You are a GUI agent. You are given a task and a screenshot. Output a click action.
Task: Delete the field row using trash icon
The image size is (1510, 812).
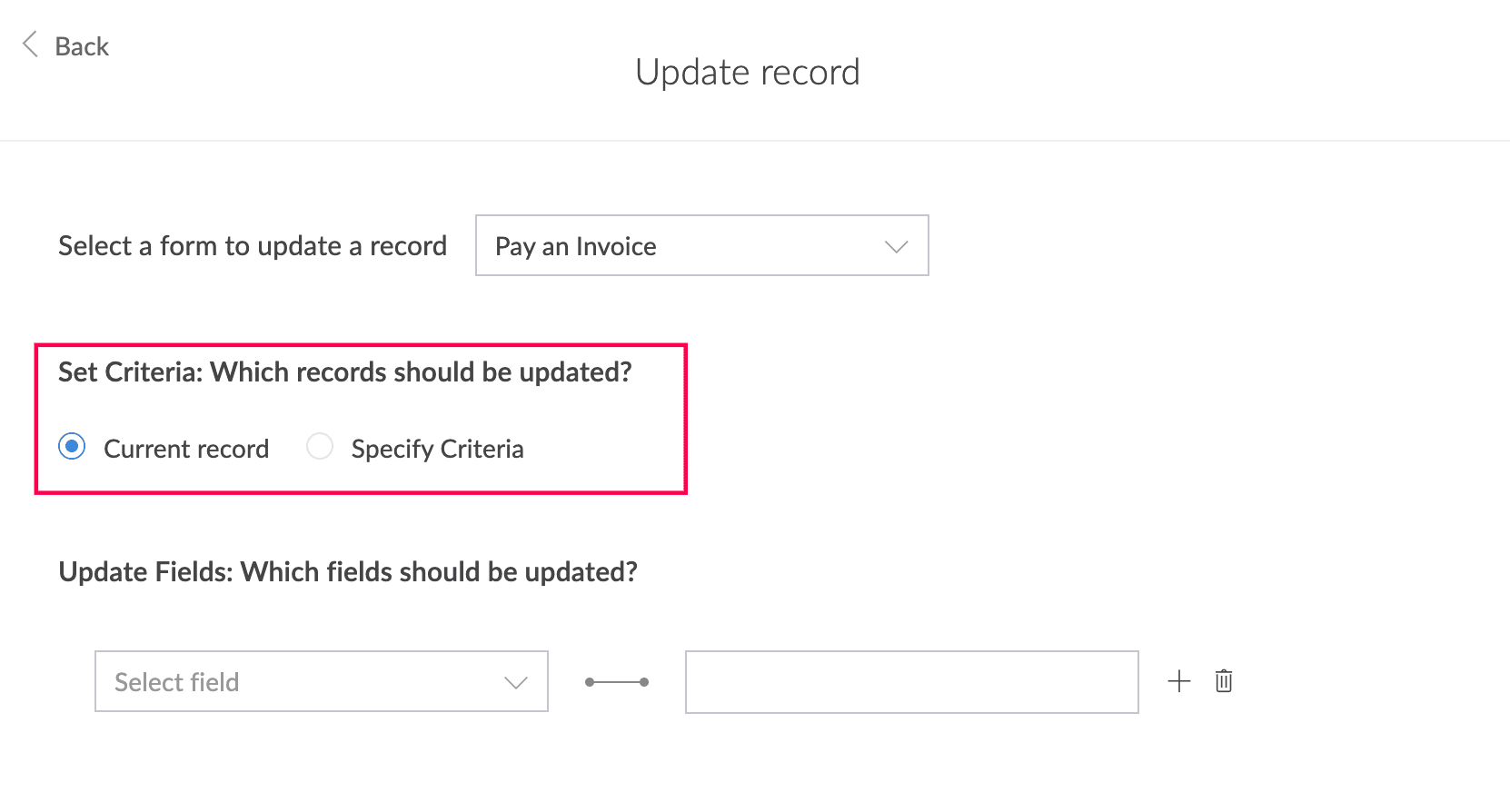tap(1224, 681)
